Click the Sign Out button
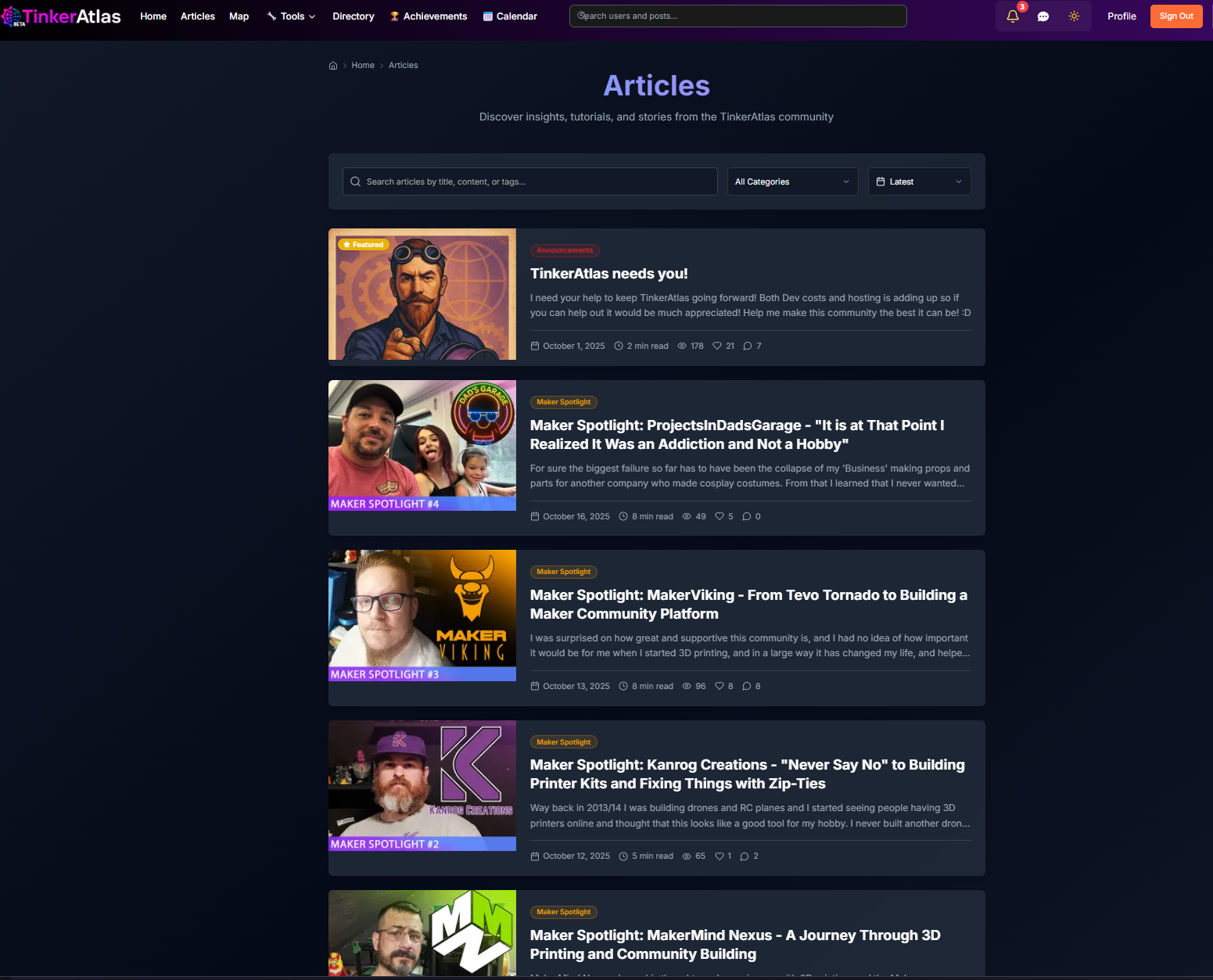Viewport: 1213px width, 980px height. (x=1175, y=16)
